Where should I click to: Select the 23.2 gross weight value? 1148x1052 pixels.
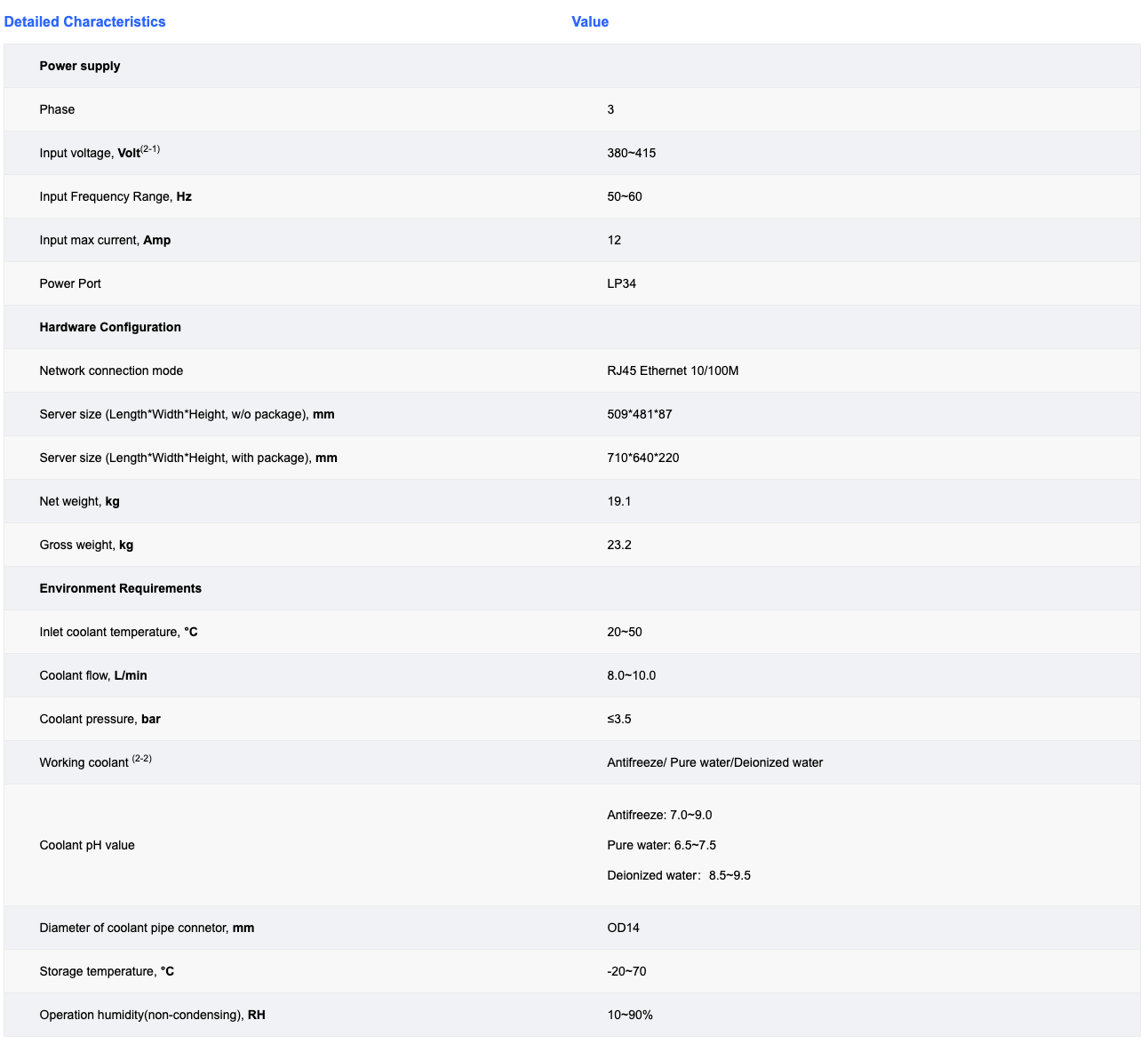619,545
